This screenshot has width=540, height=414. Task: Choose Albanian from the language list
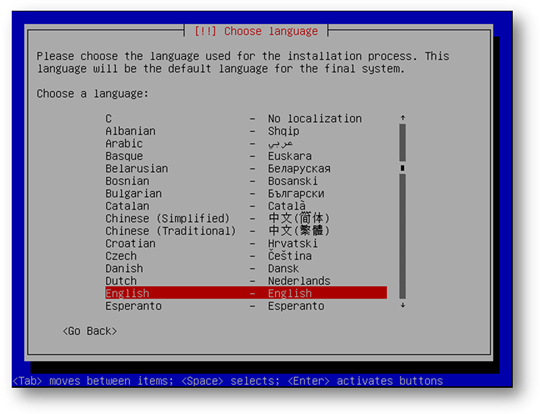pos(246,131)
